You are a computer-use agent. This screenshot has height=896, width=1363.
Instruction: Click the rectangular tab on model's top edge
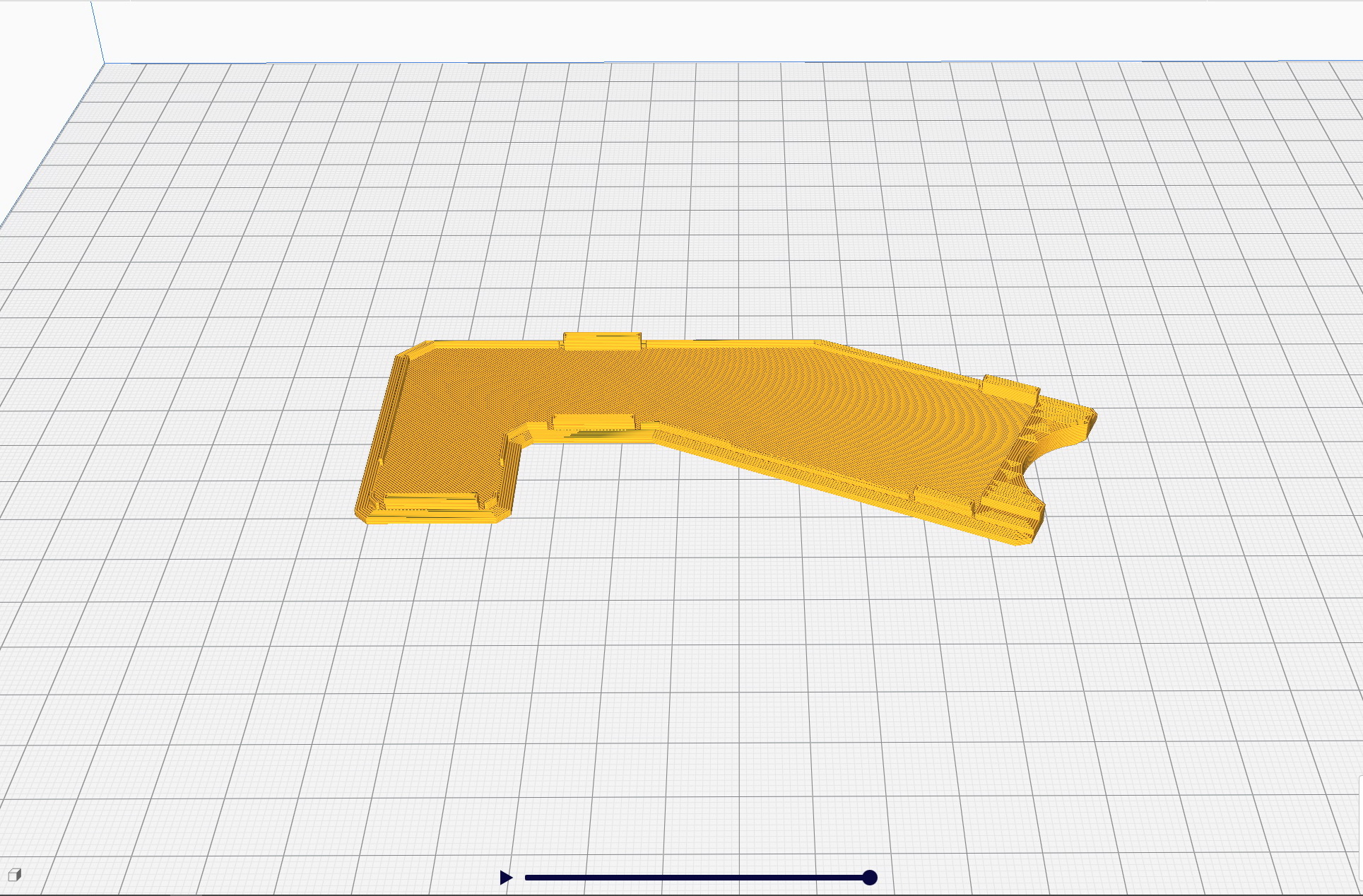602,341
